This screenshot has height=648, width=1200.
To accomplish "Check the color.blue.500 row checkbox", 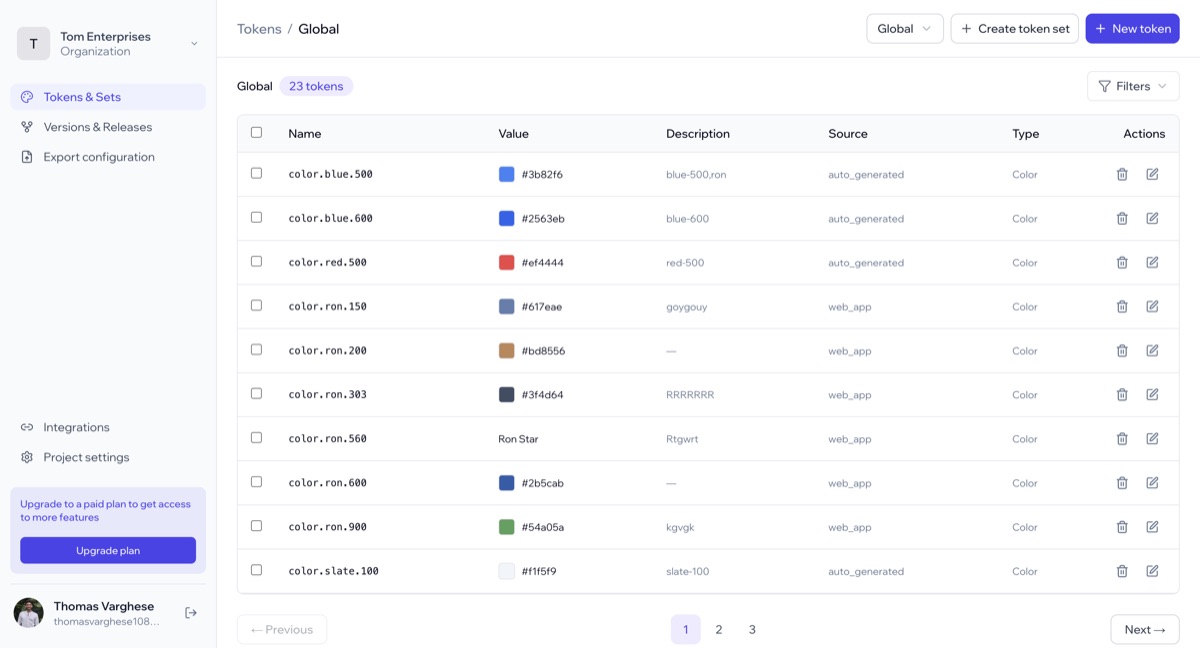I will [256, 173].
